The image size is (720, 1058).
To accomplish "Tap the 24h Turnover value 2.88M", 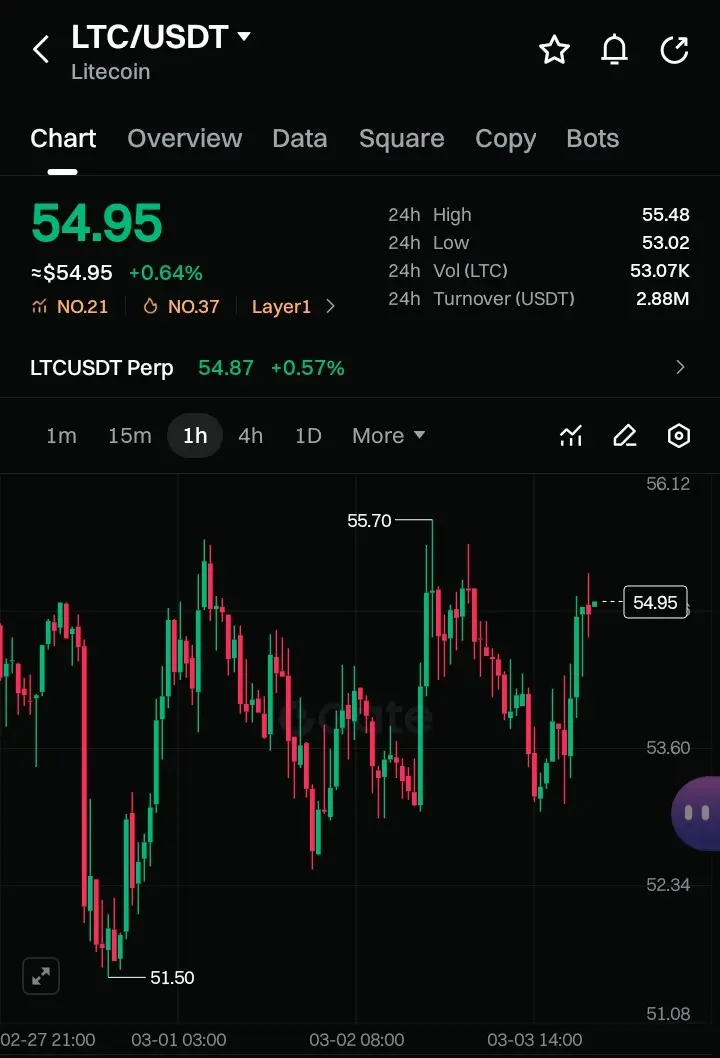I will (663, 298).
